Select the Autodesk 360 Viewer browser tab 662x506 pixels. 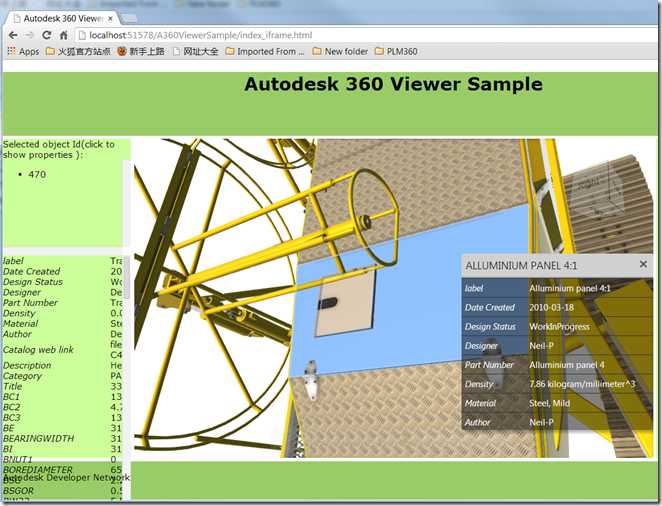tap(63, 19)
